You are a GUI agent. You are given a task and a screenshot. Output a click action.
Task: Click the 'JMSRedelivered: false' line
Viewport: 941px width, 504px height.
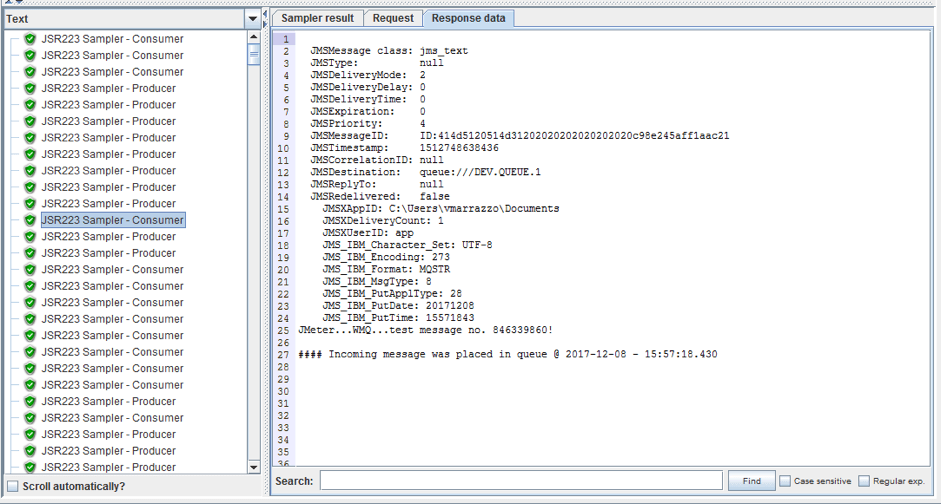click(x=380, y=196)
